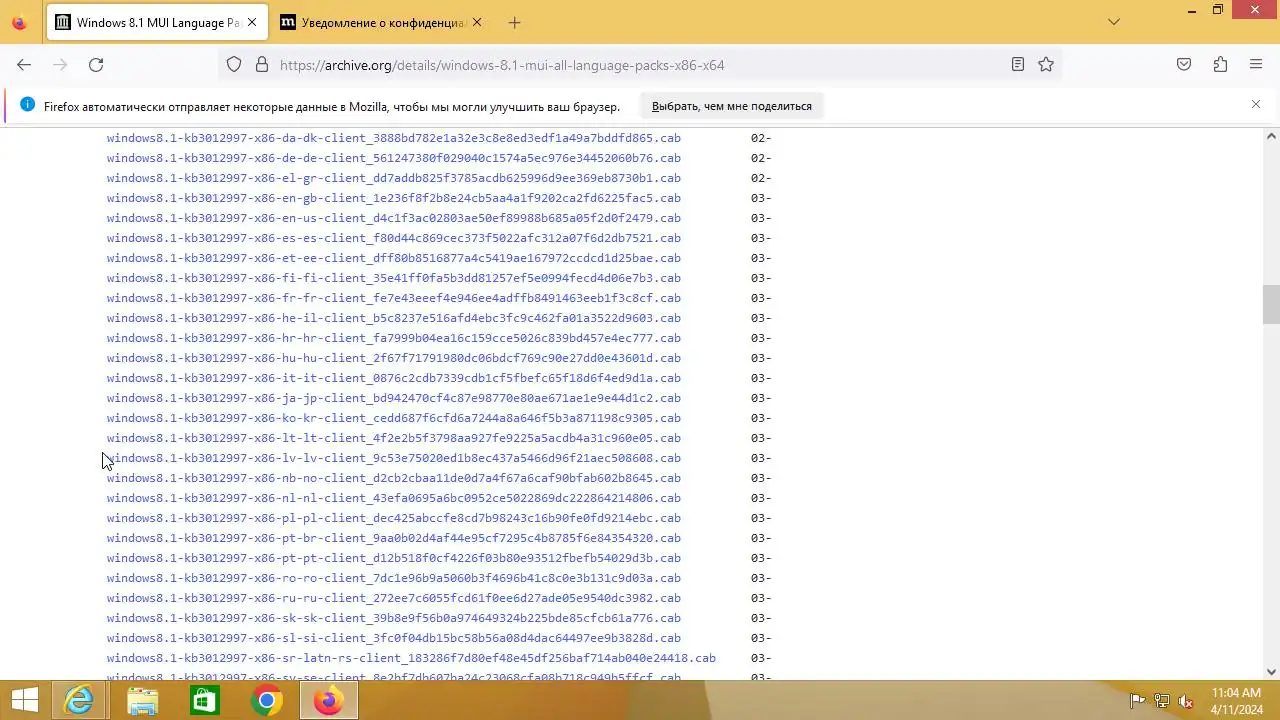1280x720 pixels.
Task: Open the x86-ru-ru-client cab link
Action: (394, 598)
